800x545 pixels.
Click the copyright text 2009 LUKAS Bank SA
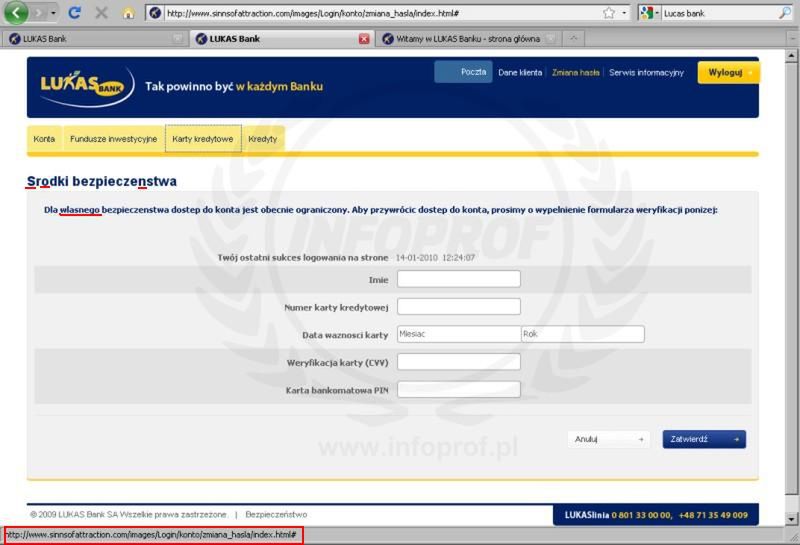[x=129, y=514]
